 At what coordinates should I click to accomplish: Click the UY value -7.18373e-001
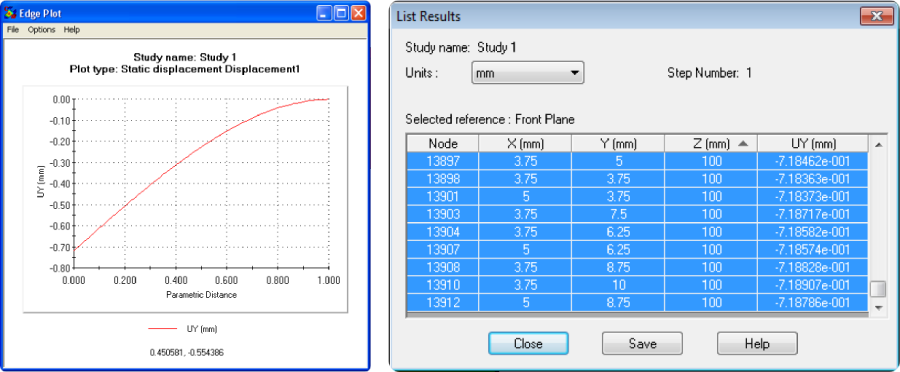(812, 197)
